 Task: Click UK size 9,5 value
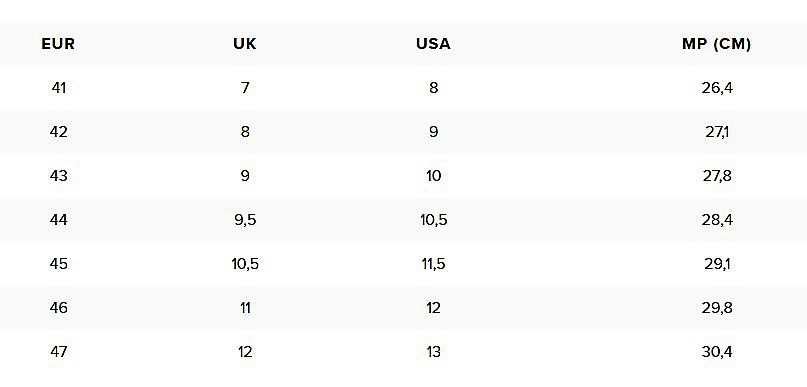click(x=245, y=220)
